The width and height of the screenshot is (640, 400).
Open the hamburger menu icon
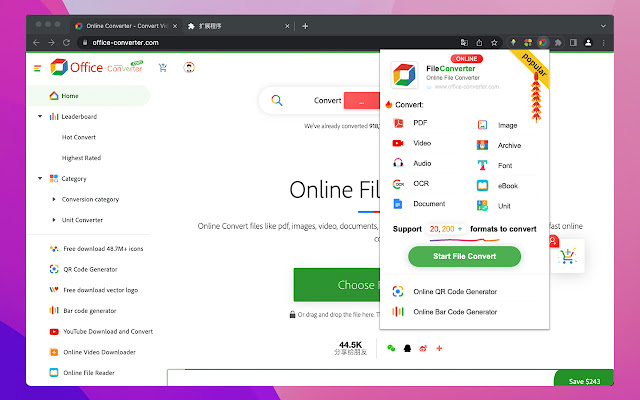coord(38,68)
